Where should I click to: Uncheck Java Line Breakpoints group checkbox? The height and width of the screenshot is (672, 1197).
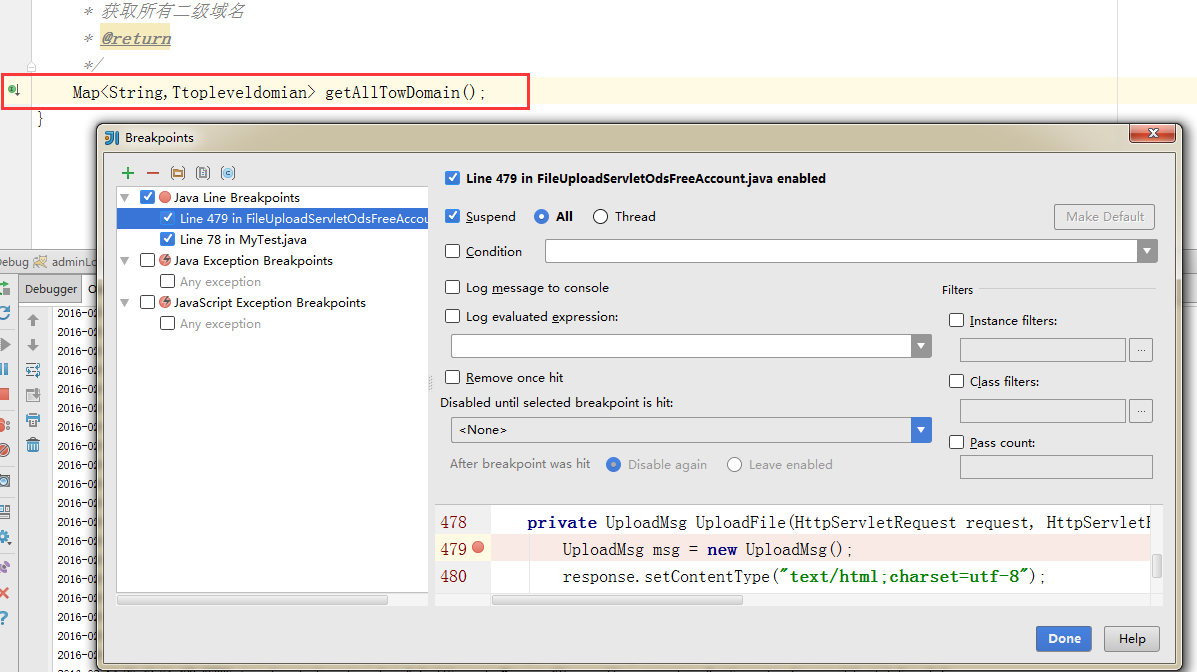click(147, 197)
